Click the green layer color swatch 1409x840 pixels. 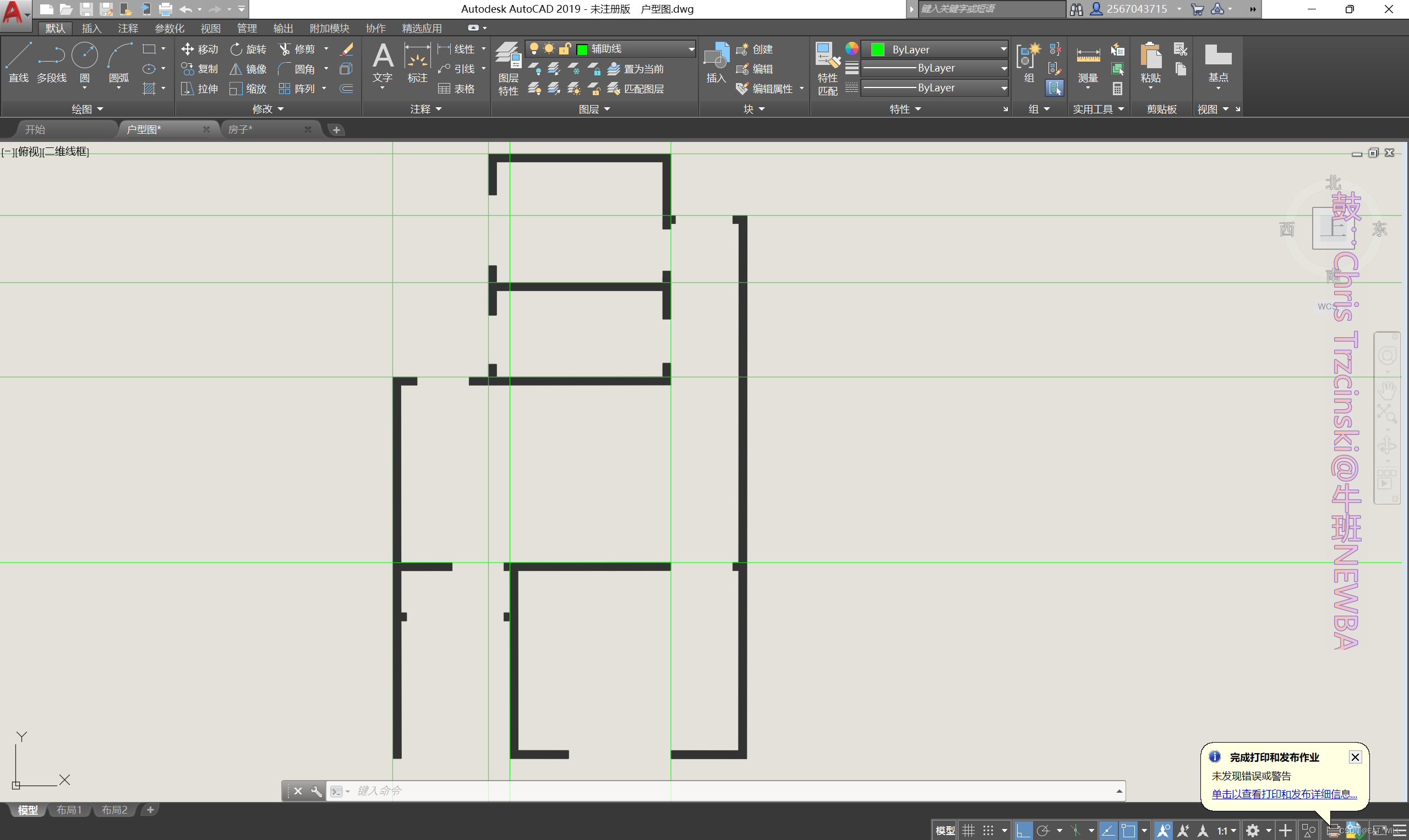click(582, 50)
